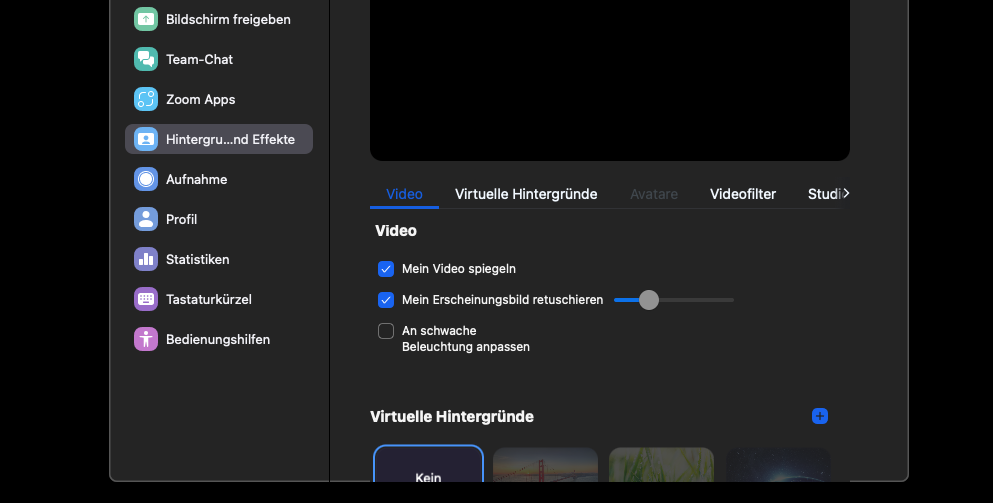The width and height of the screenshot is (993, 503).
Task: Disable Mein Video spiegeln checkbox
Action: tap(386, 269)
